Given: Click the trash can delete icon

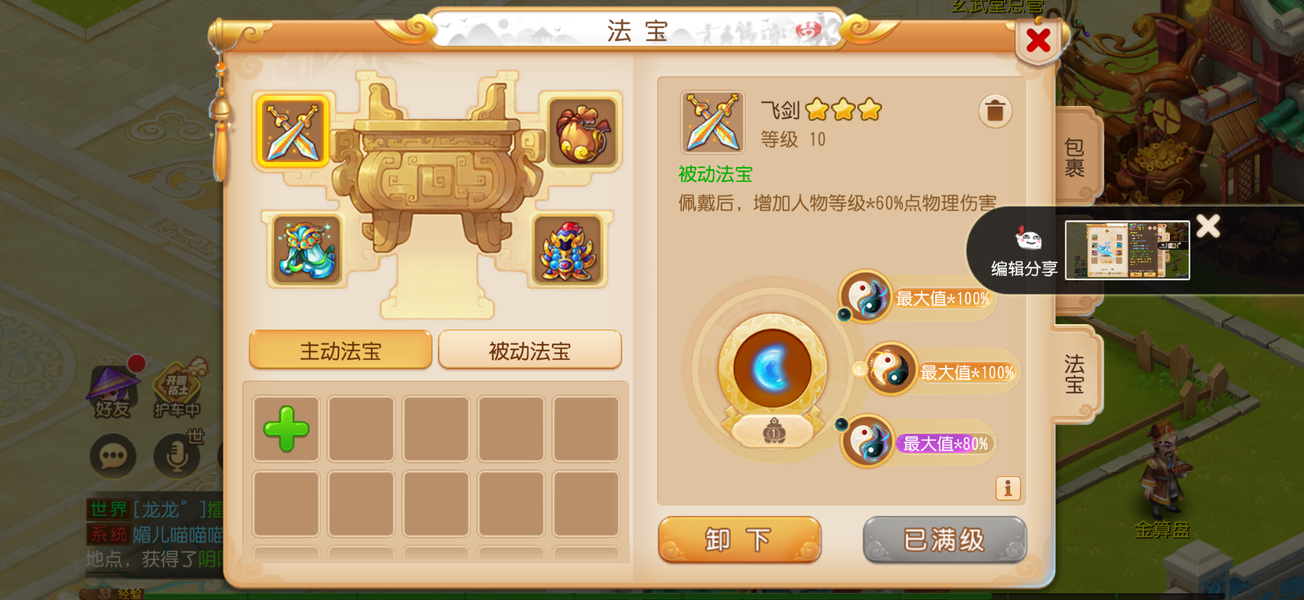Looking at the screenshot, I should [x=995, y=111].
